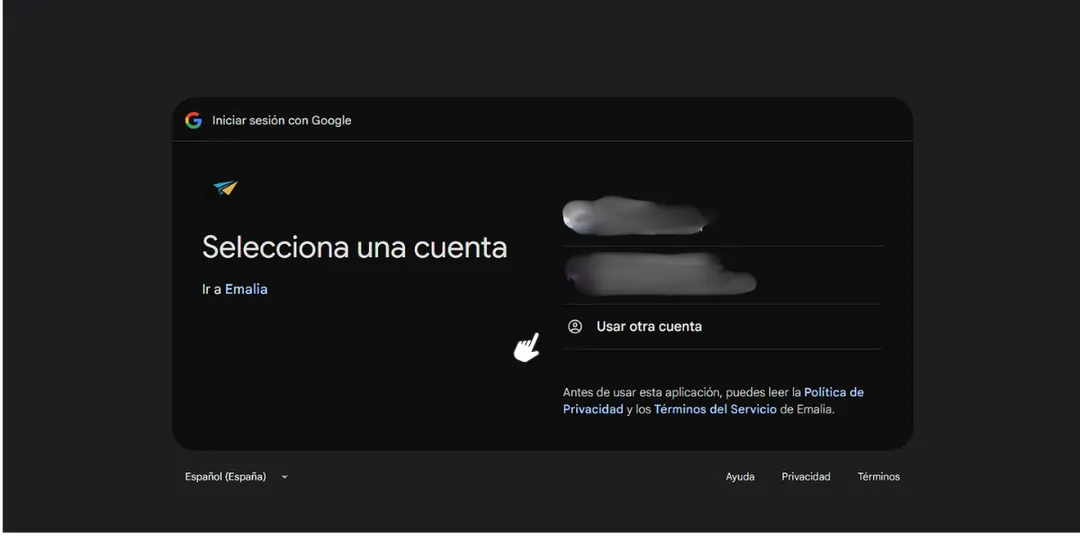Select the second blurred account entry
This screenshot has width=1080, height=540.
pos(723,275)
